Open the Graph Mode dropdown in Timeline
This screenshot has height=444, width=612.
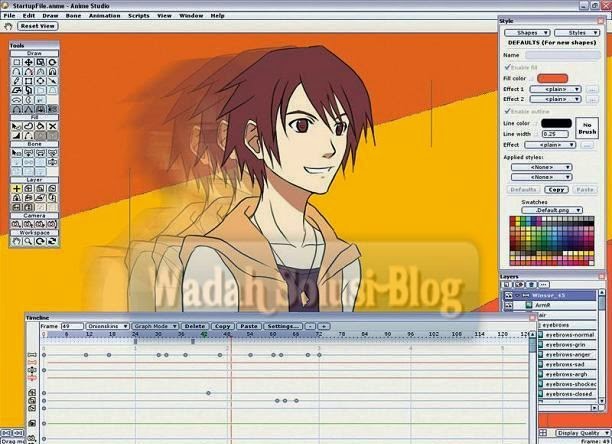click(155, 326)
